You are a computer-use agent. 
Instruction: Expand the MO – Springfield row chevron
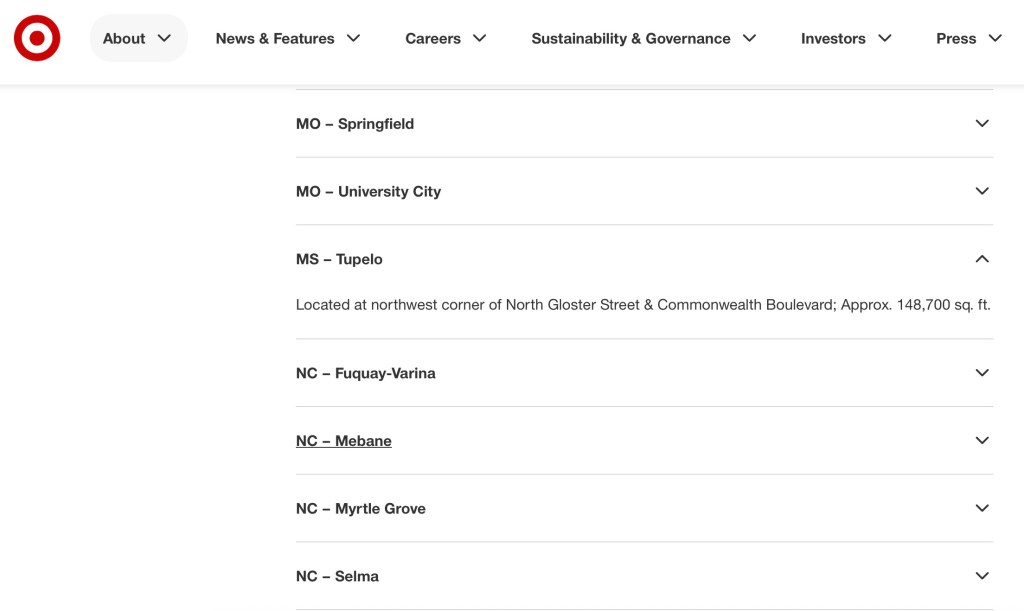(982, 123)
